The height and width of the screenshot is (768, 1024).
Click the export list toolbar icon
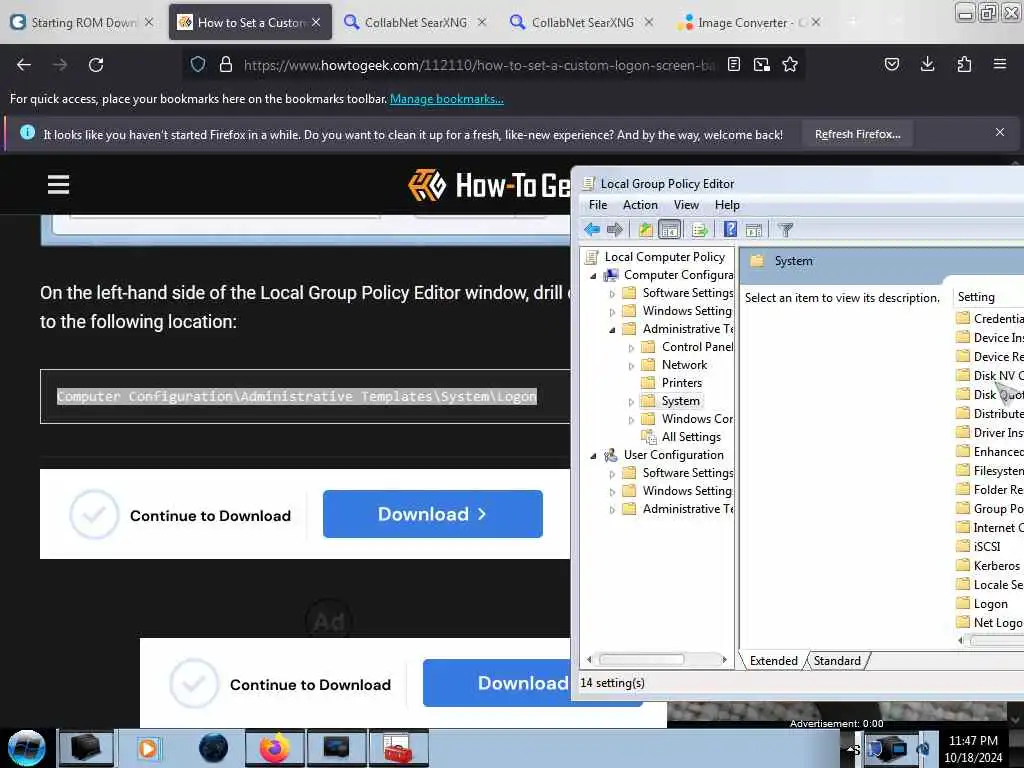[699, 230]
